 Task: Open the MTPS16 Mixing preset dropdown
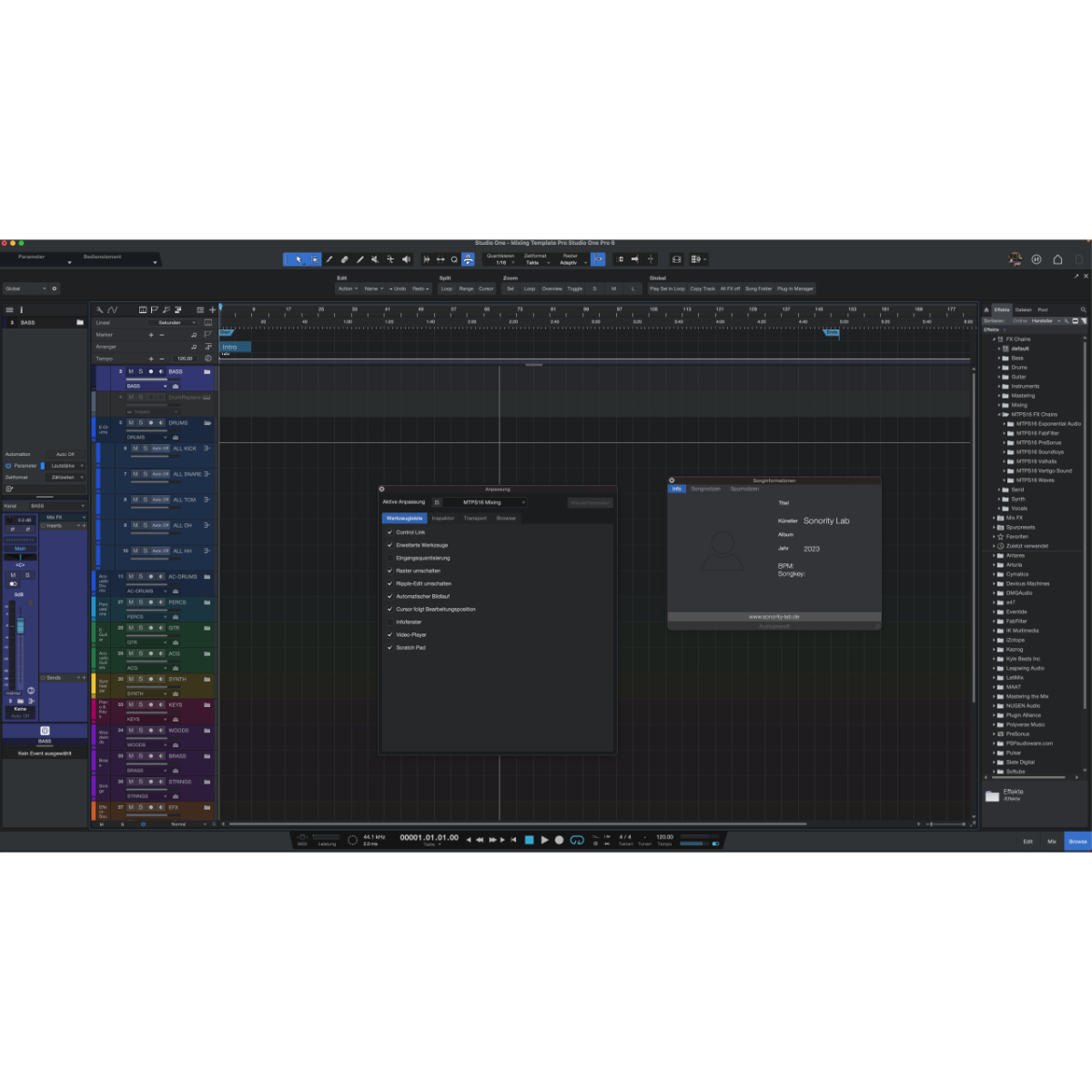coord(486,502)
